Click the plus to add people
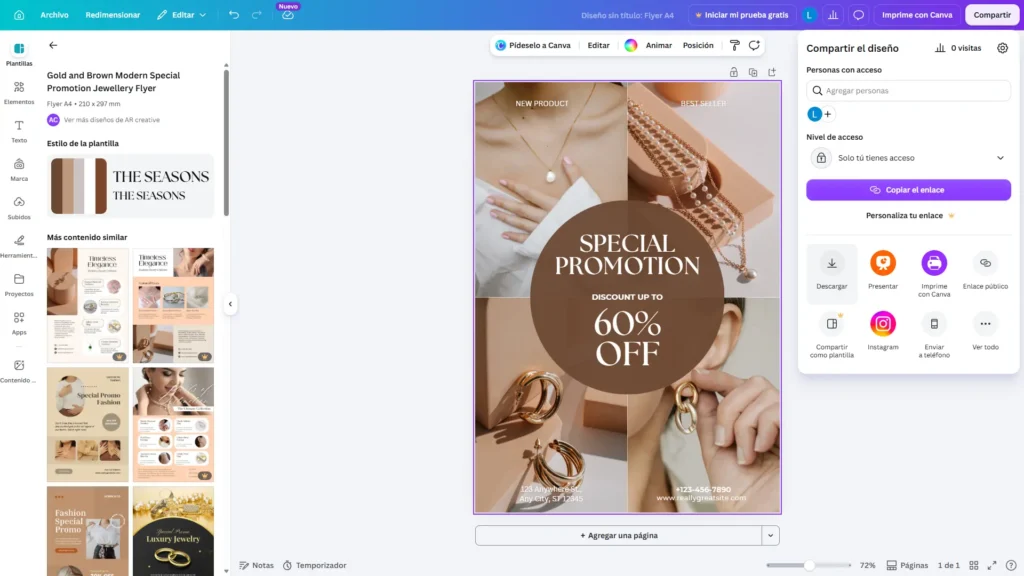1024x576 pixels. (828, 114)
